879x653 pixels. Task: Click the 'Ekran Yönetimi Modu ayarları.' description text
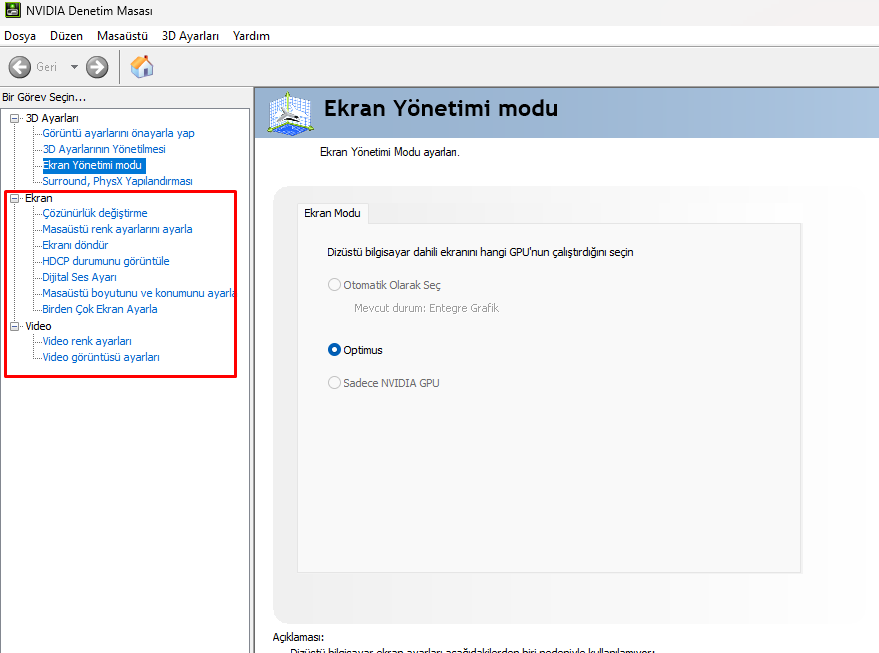[x=390, y=152]
